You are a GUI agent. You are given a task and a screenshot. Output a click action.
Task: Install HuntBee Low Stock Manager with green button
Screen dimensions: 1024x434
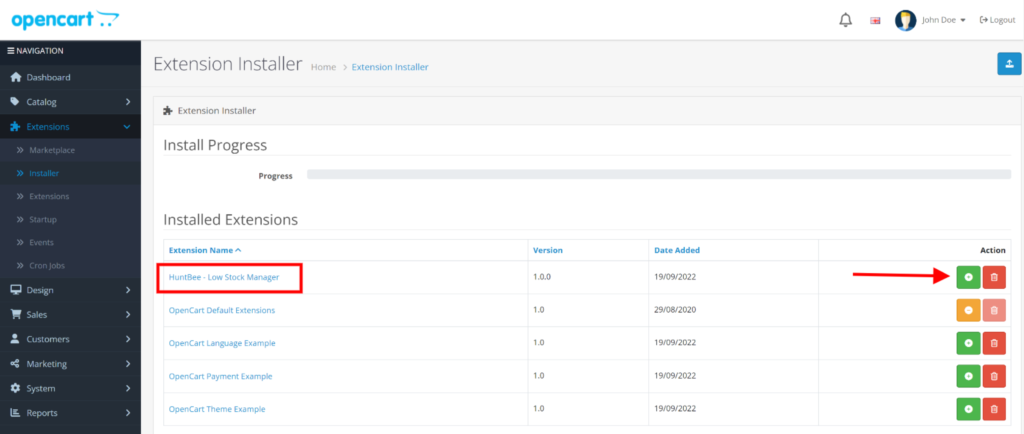click(x=968, y=277)
